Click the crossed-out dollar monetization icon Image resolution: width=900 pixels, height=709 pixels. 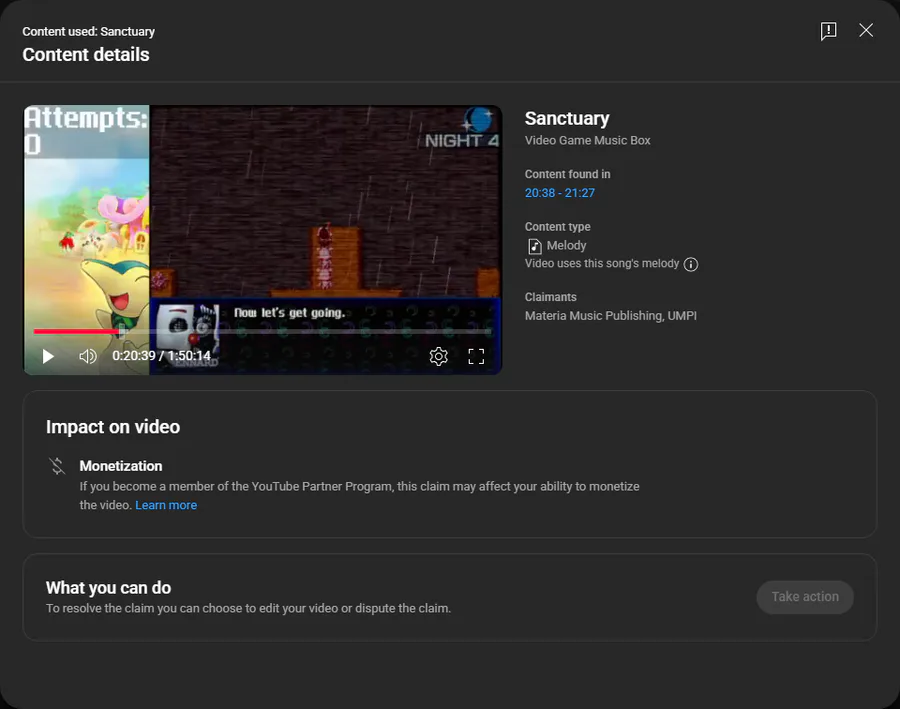pyautogui.click(x=57, y=466)
